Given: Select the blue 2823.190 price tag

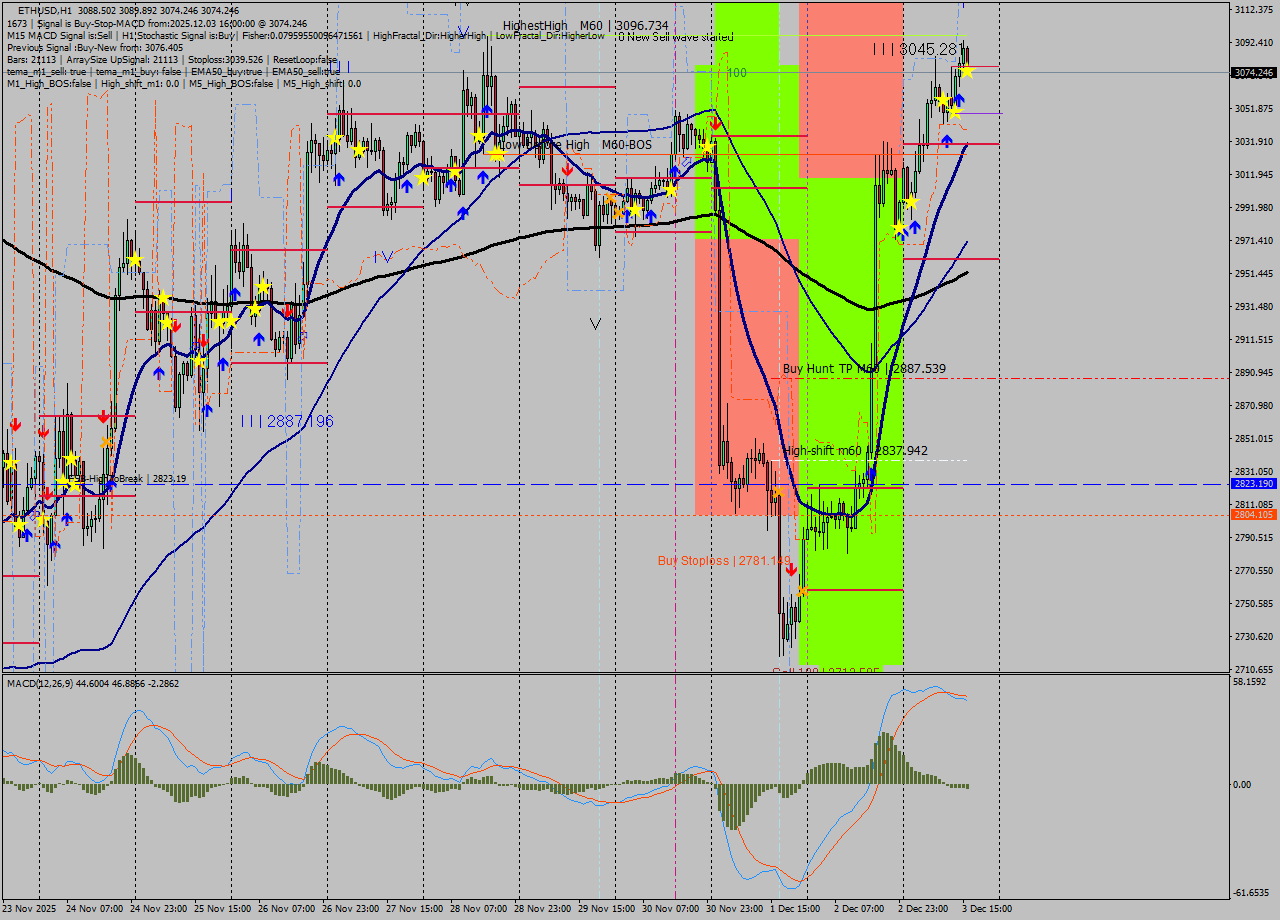Looking at the screenshot, I should click(x=1253, y=483).
